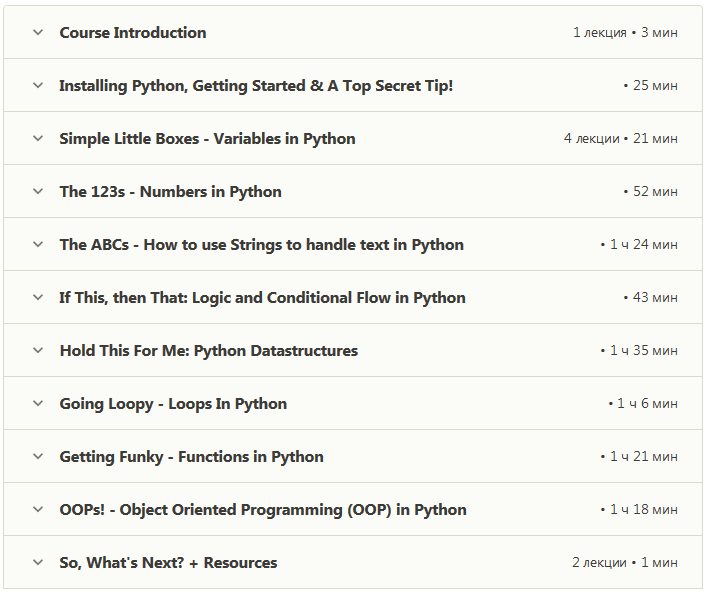Screen dimensions: 710x592
Task: Click the 4 лекции • 21 мин label
Action: 620,139
